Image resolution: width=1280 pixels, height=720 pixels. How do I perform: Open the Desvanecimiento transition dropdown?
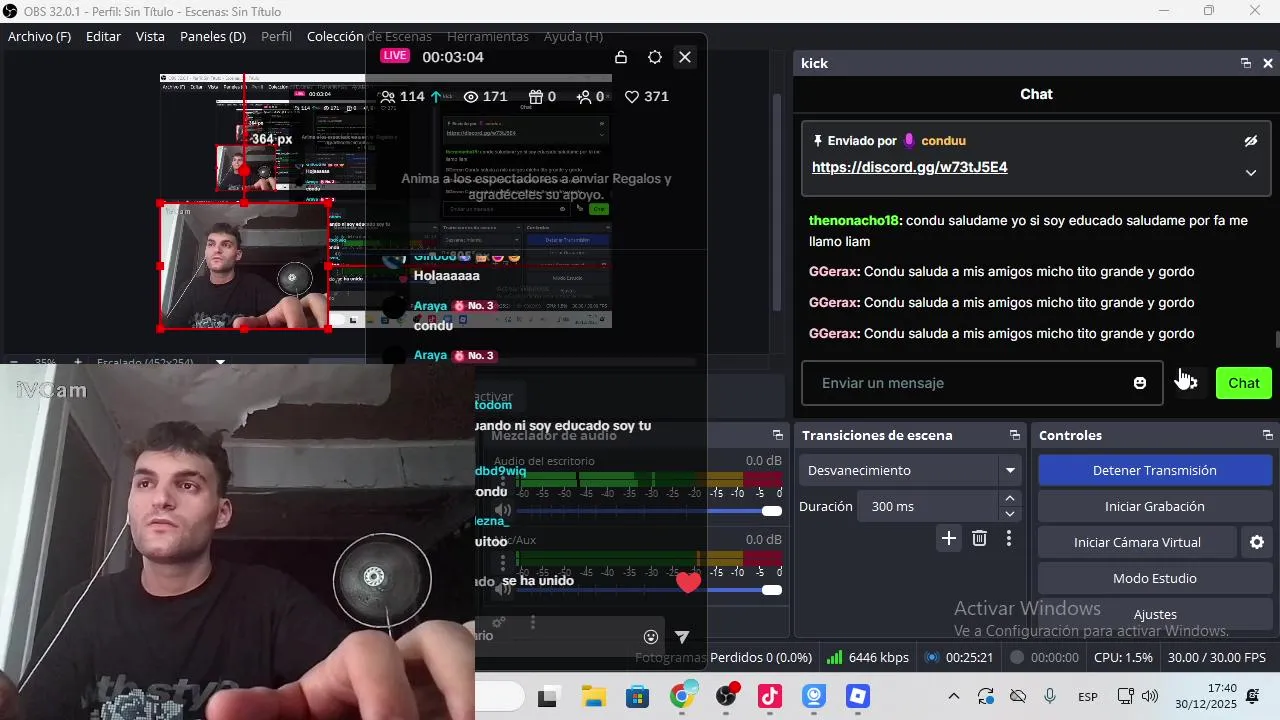click(910, 470)
